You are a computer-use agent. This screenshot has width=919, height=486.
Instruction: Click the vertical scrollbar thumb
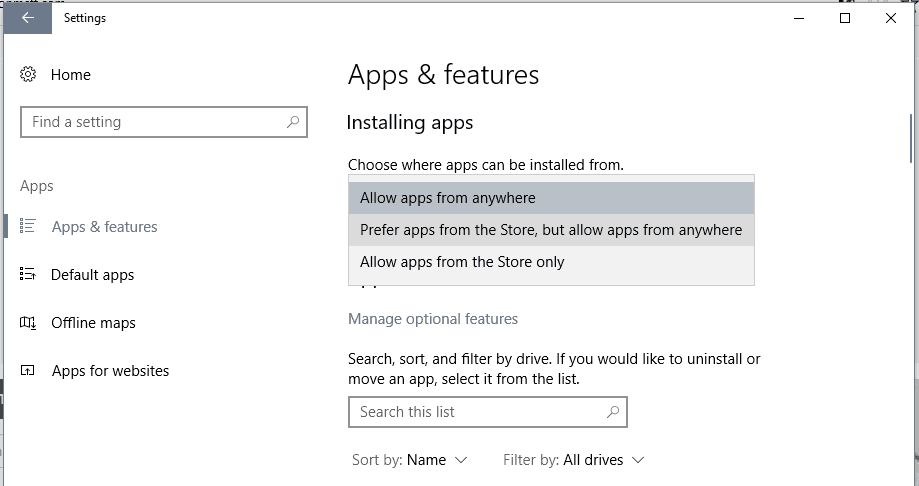(911, 138)
